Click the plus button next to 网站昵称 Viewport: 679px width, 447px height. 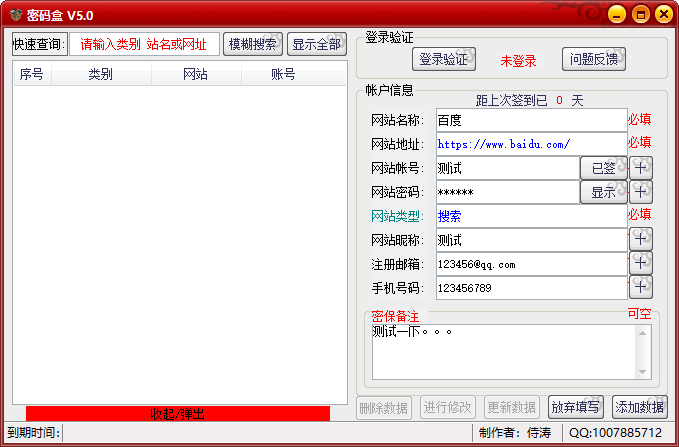pyautogui.click(x=640, y=240)
